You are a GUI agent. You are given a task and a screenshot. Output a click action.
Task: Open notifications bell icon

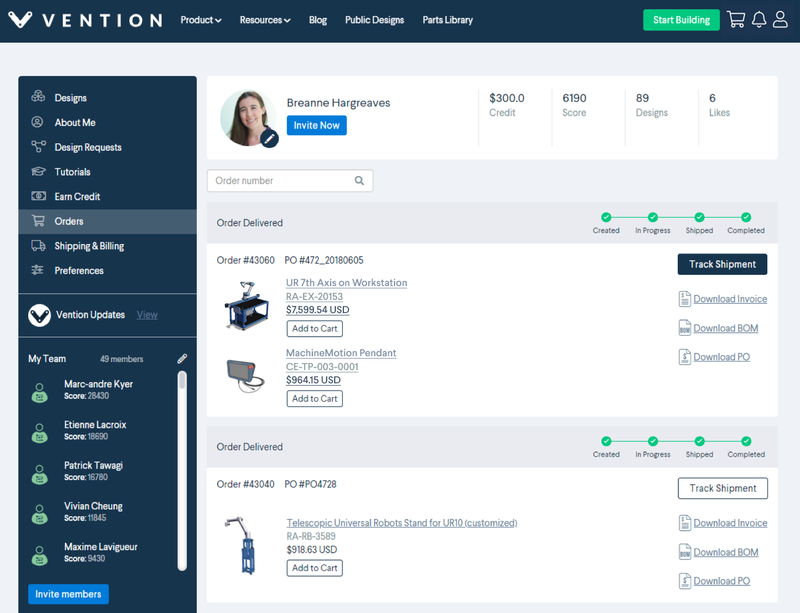click(759, 20)
